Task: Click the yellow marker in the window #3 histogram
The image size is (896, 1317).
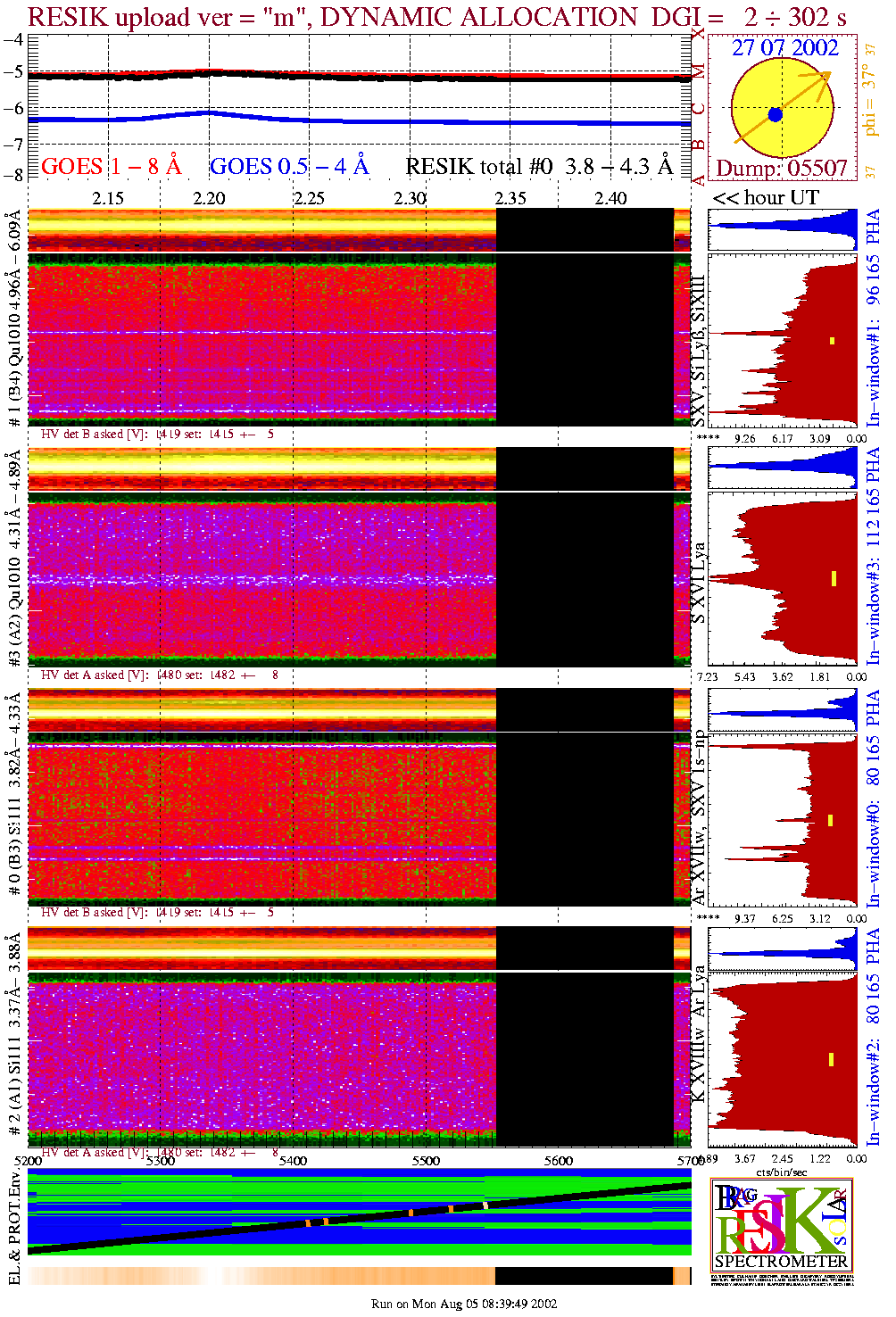Action: click(833, 578)
